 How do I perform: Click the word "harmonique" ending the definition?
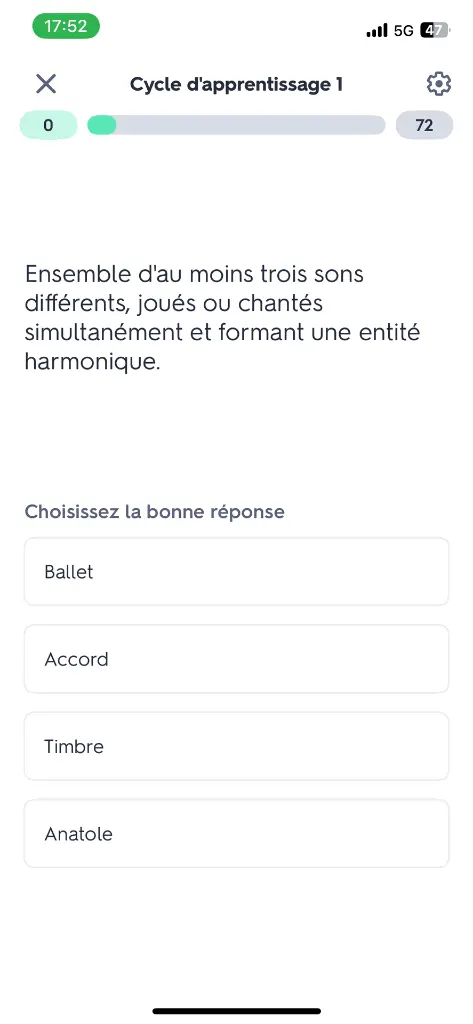click(x=93, y=361)
